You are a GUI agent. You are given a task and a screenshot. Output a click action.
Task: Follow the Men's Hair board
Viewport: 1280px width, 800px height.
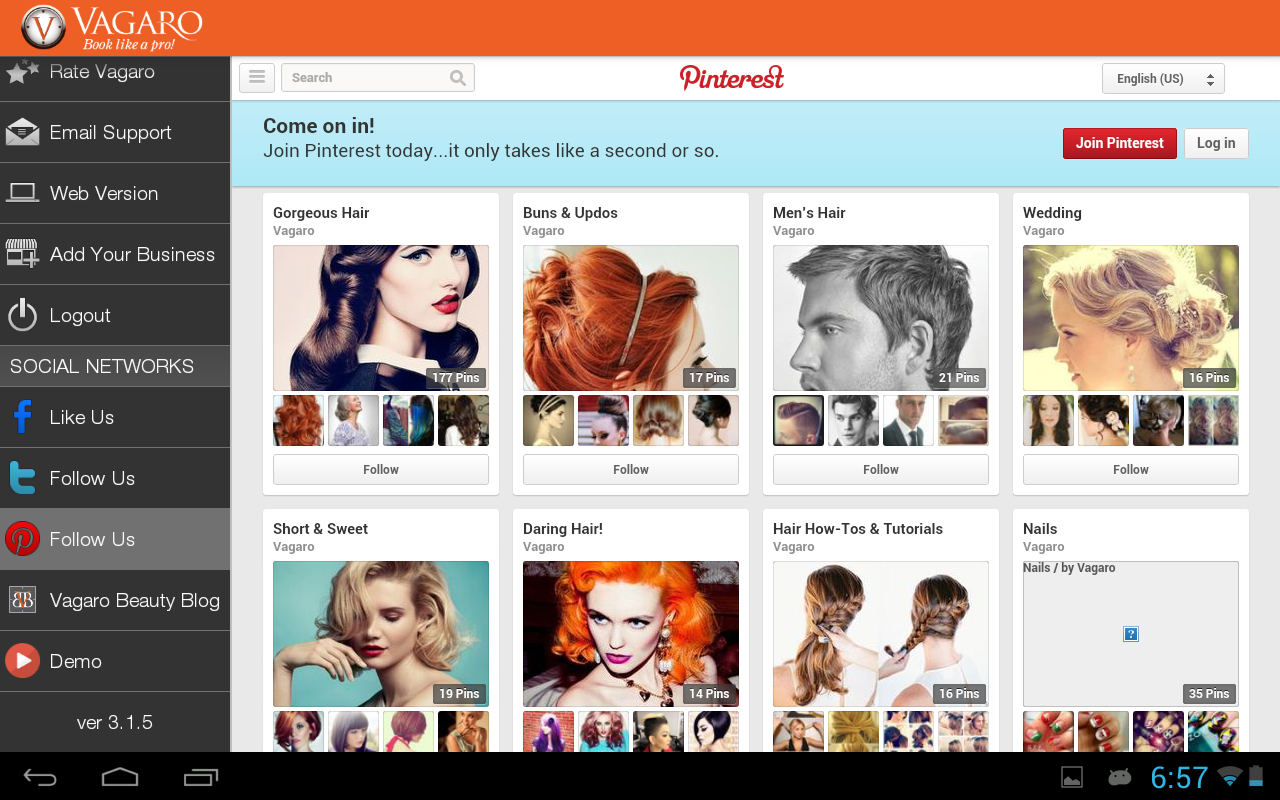coord(881,469)
